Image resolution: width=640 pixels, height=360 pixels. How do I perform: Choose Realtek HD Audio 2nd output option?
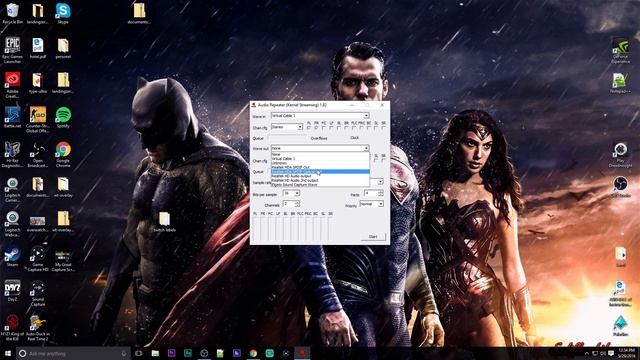point(320,180)
